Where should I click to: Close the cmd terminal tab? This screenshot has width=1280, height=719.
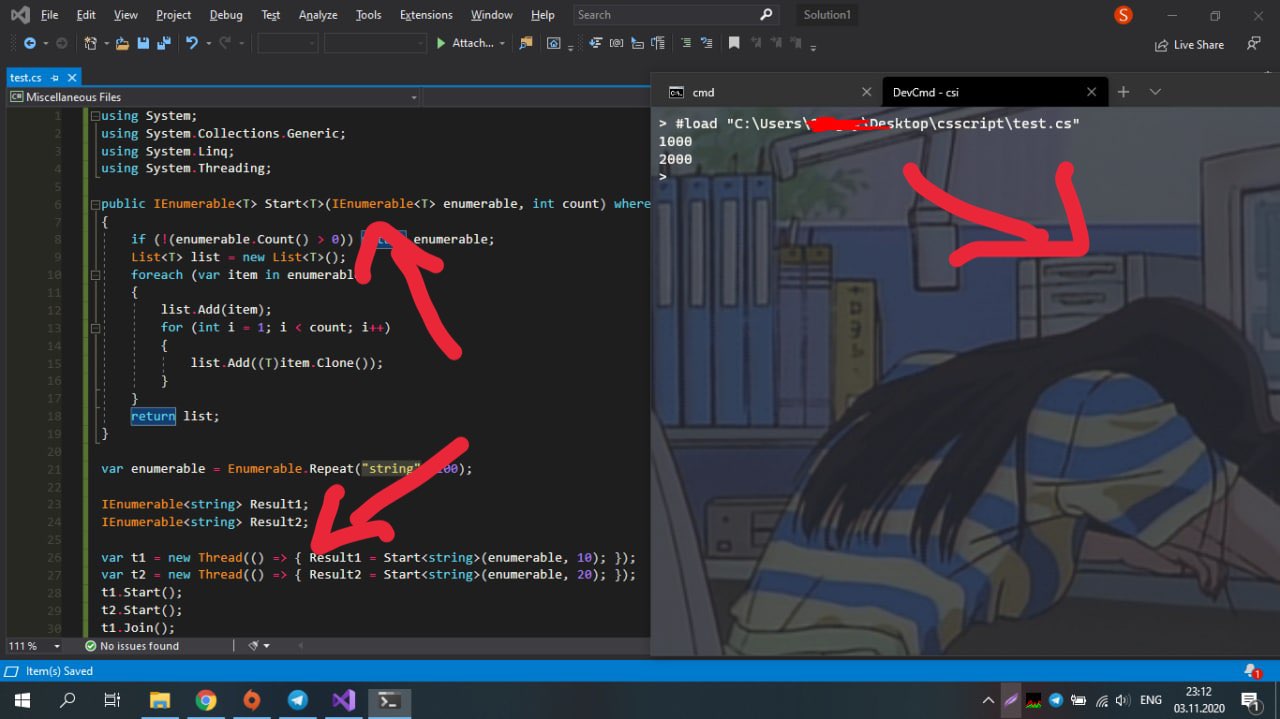click(x=866, y=92)
